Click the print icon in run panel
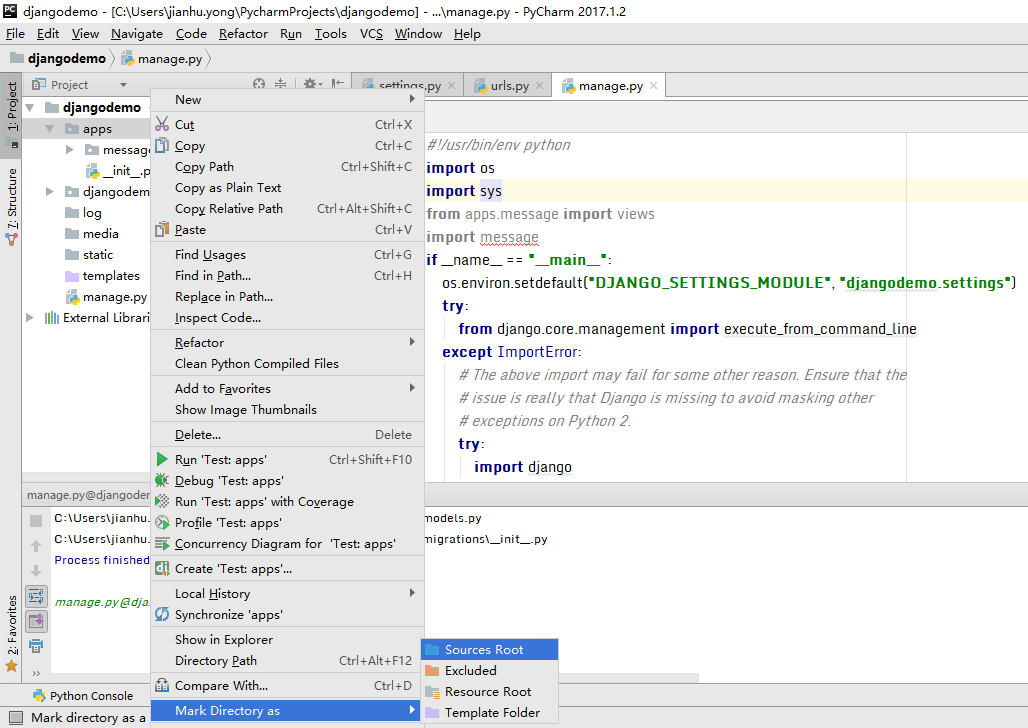1028x728 pixels. (x=36, y=646)
